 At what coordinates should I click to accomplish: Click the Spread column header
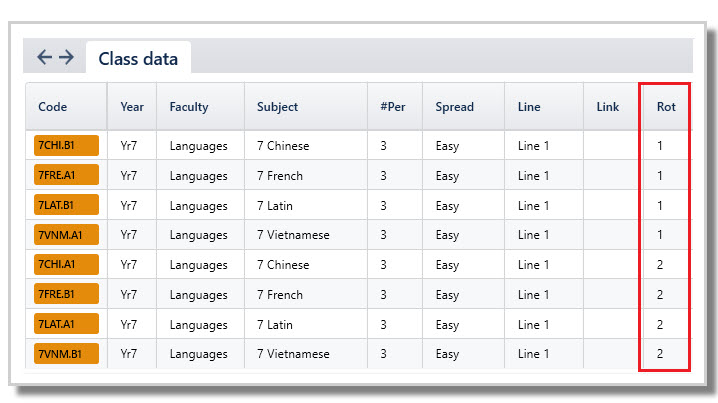tap(455, 107)
